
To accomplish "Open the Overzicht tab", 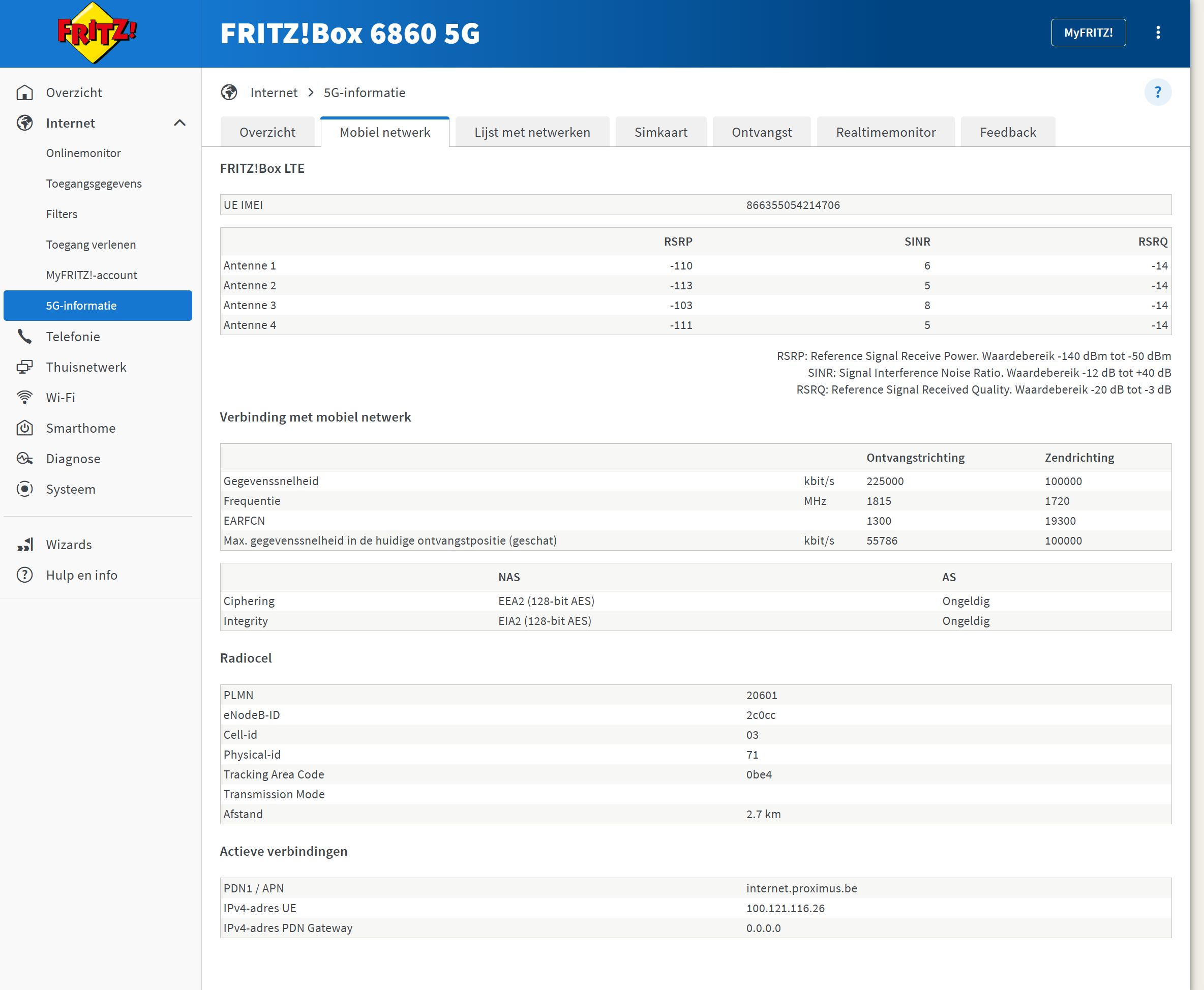I will click(267, 132).
